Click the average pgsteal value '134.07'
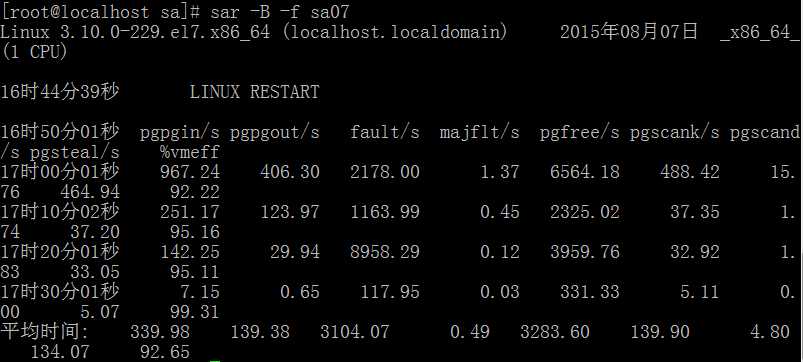Screen dimensions: 803x362 (60, 352)
